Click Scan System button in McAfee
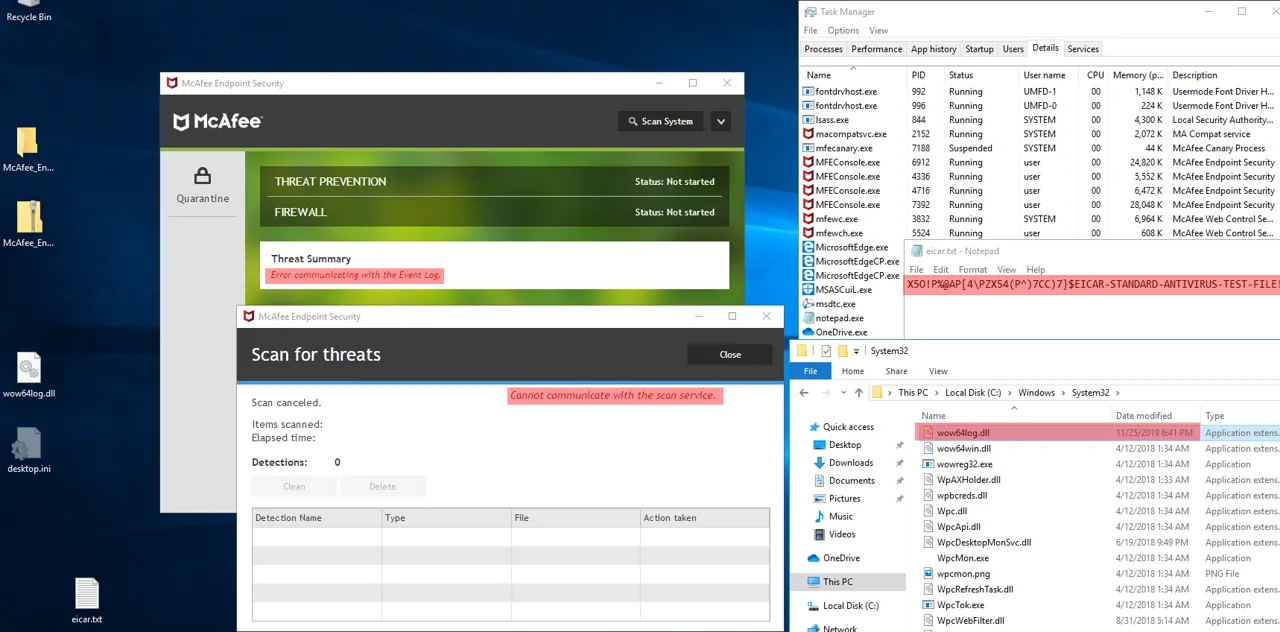The image size is (1280, 632). [661, 121]
